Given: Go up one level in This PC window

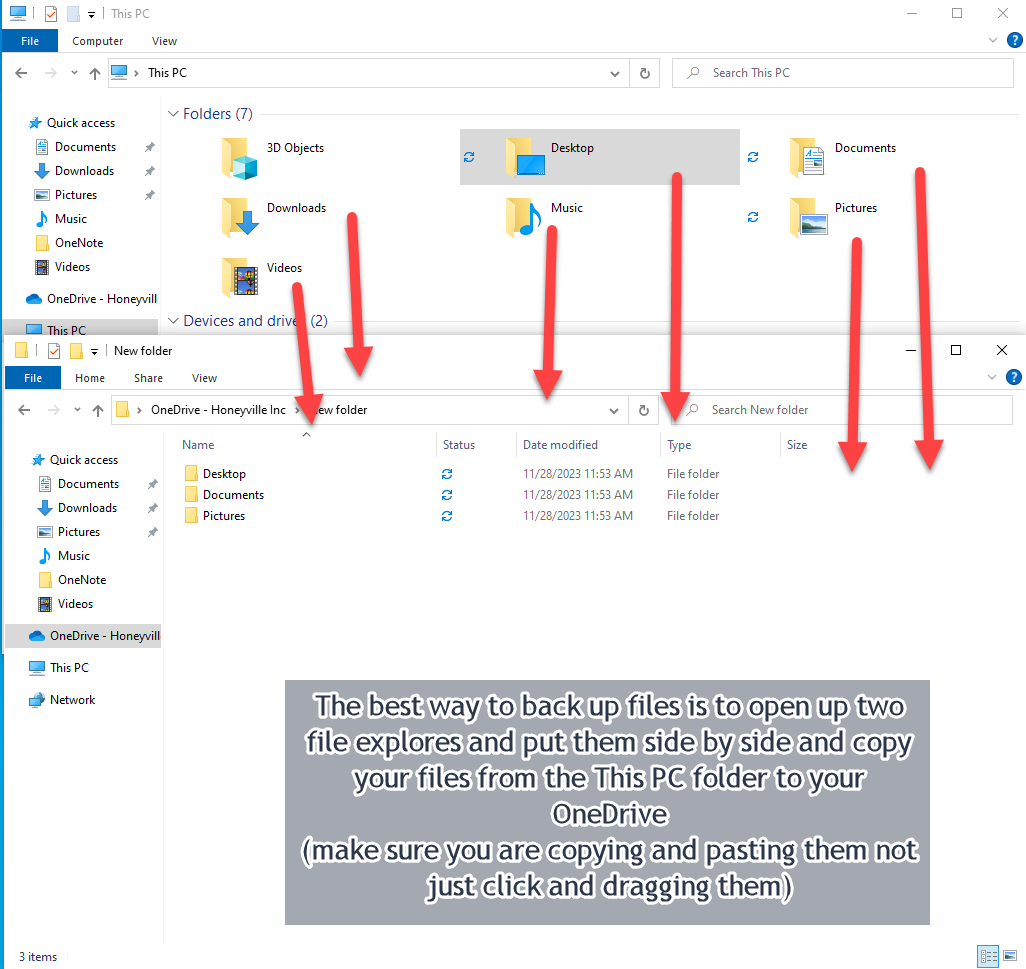Looking at the screenshot, I should [x=95, y=73].
